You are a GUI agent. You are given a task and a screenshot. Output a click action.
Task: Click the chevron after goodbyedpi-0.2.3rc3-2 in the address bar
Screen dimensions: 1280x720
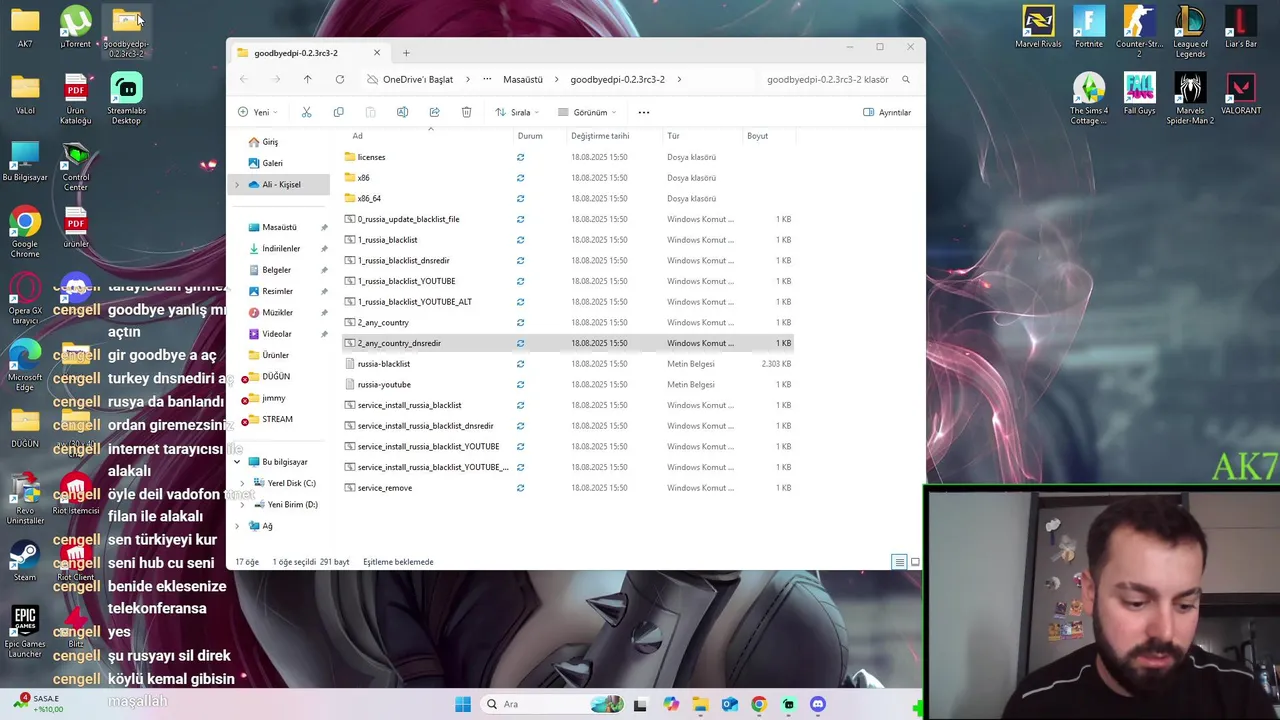(x=679, y=79)
